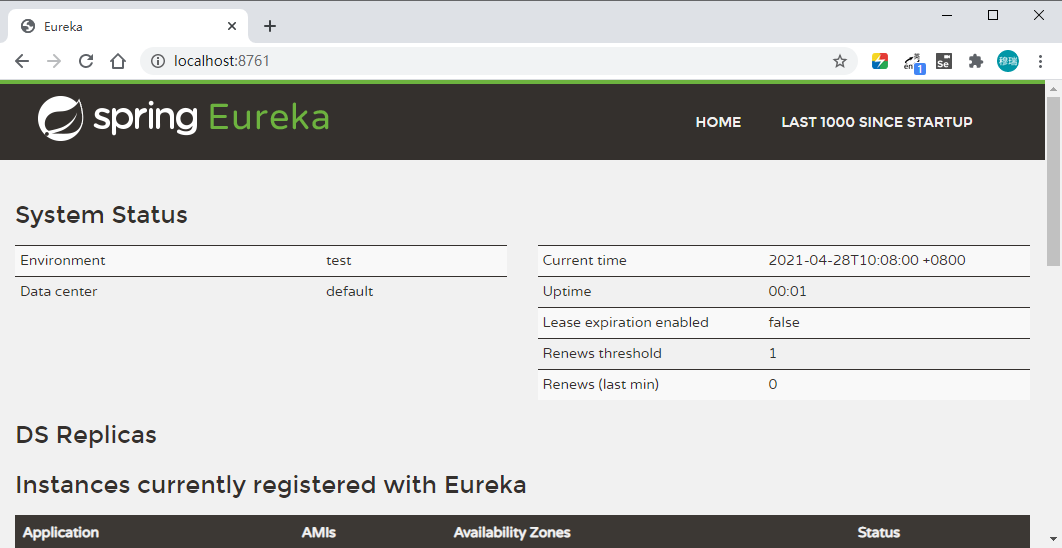Click the AMIs column header
Screen dimensions: 1062x548
click(318, 532)
